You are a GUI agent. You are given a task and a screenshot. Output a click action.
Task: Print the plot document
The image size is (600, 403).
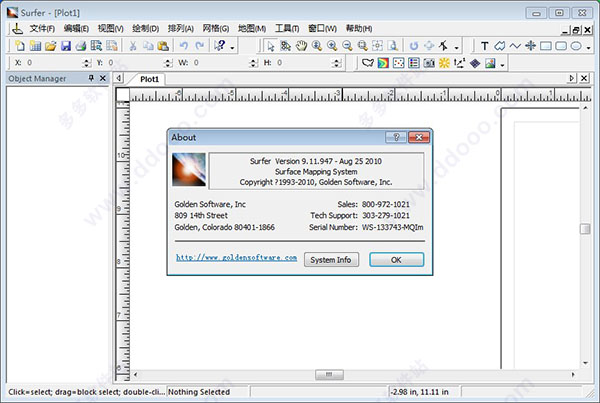click(x=81, y=46)
